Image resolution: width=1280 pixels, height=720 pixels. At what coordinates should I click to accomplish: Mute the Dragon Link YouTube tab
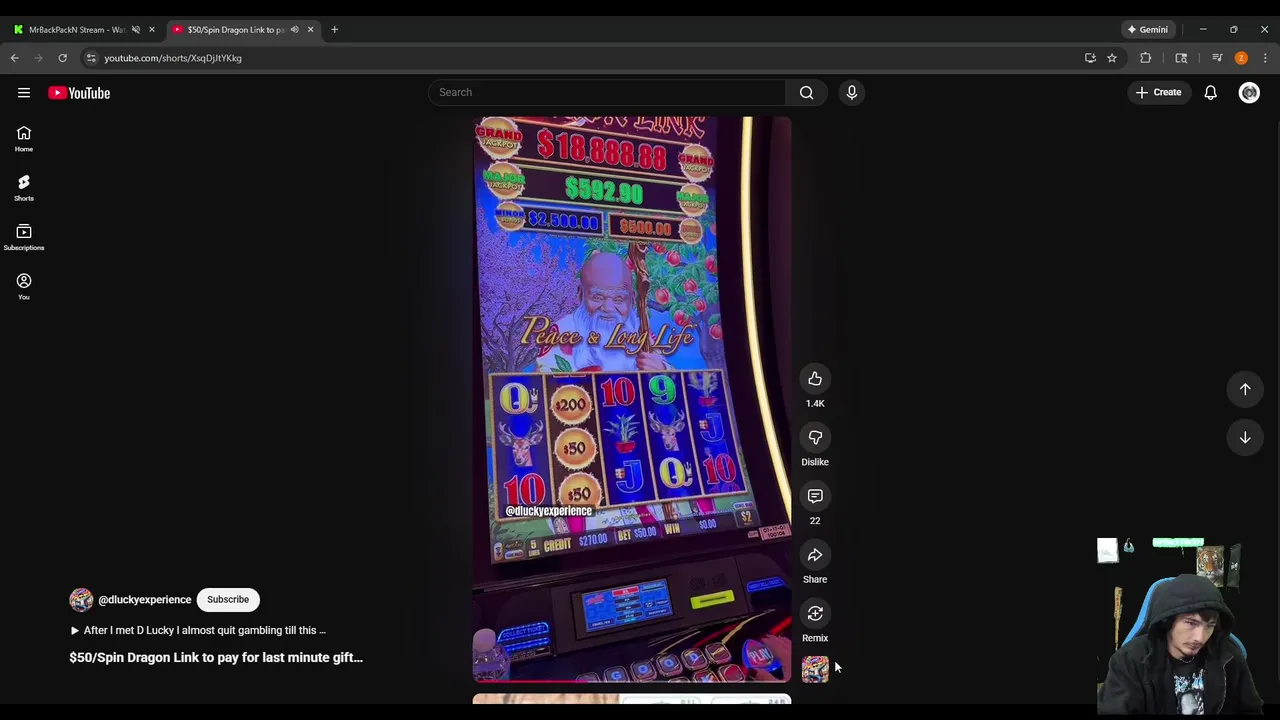[294, 30]
